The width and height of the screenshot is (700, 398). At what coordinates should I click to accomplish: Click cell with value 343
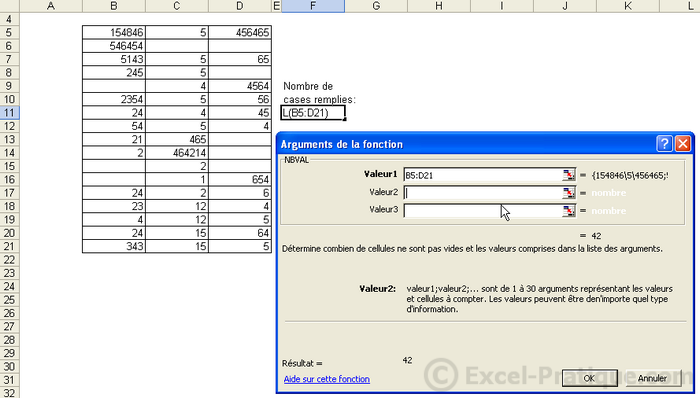(x=114, y=247)
